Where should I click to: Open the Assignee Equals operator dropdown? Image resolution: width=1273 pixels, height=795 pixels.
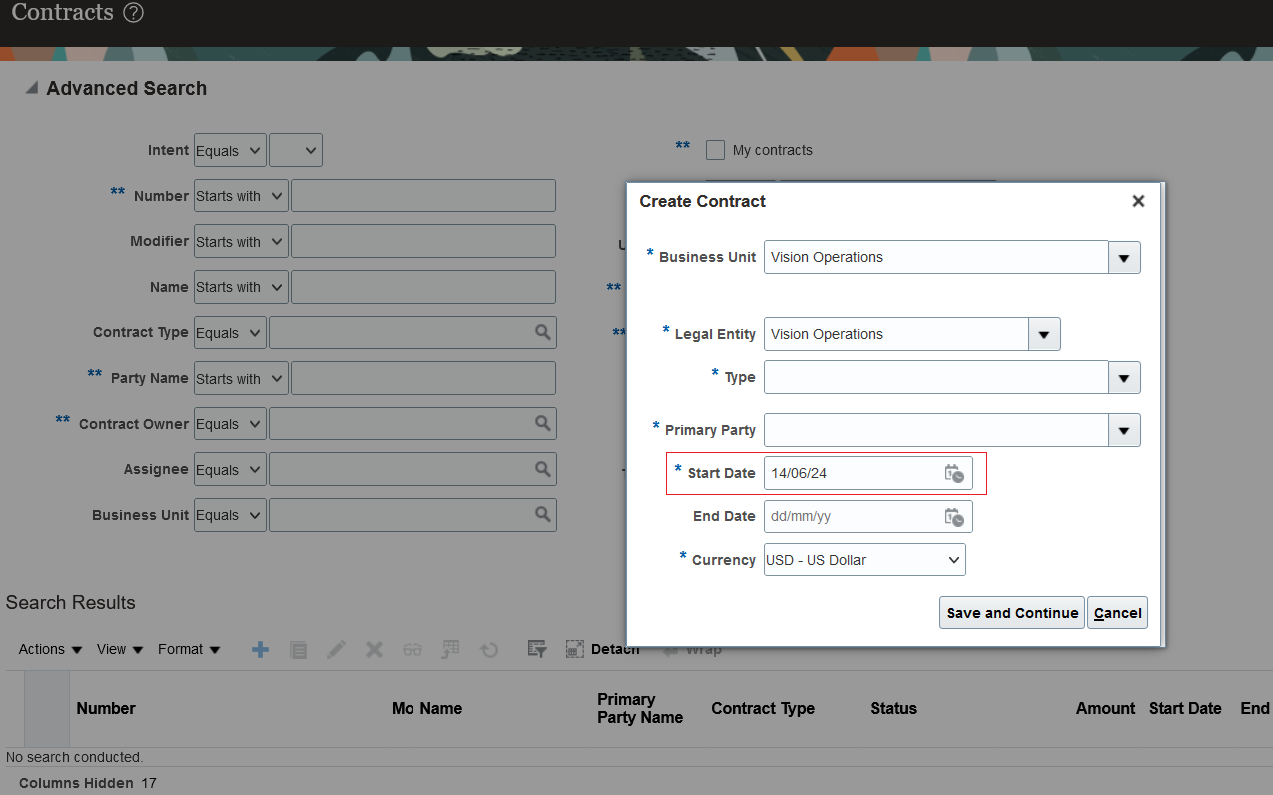pos(230,469)
